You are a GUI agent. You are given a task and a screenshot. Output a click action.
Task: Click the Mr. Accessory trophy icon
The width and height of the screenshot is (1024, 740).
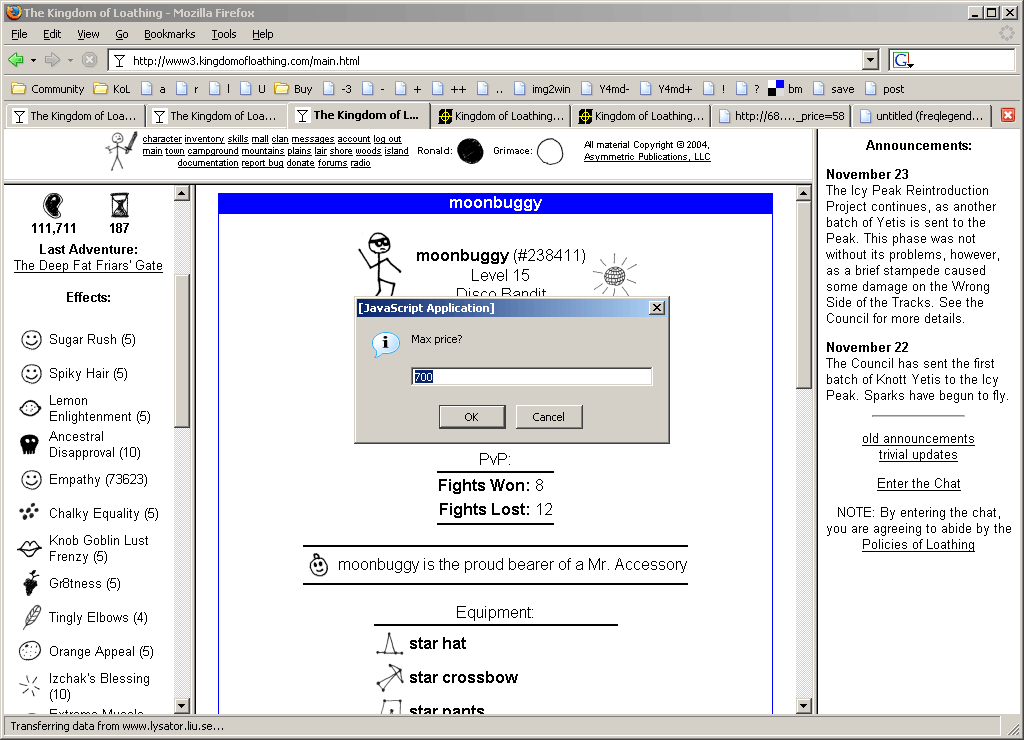tap(318, 564)
